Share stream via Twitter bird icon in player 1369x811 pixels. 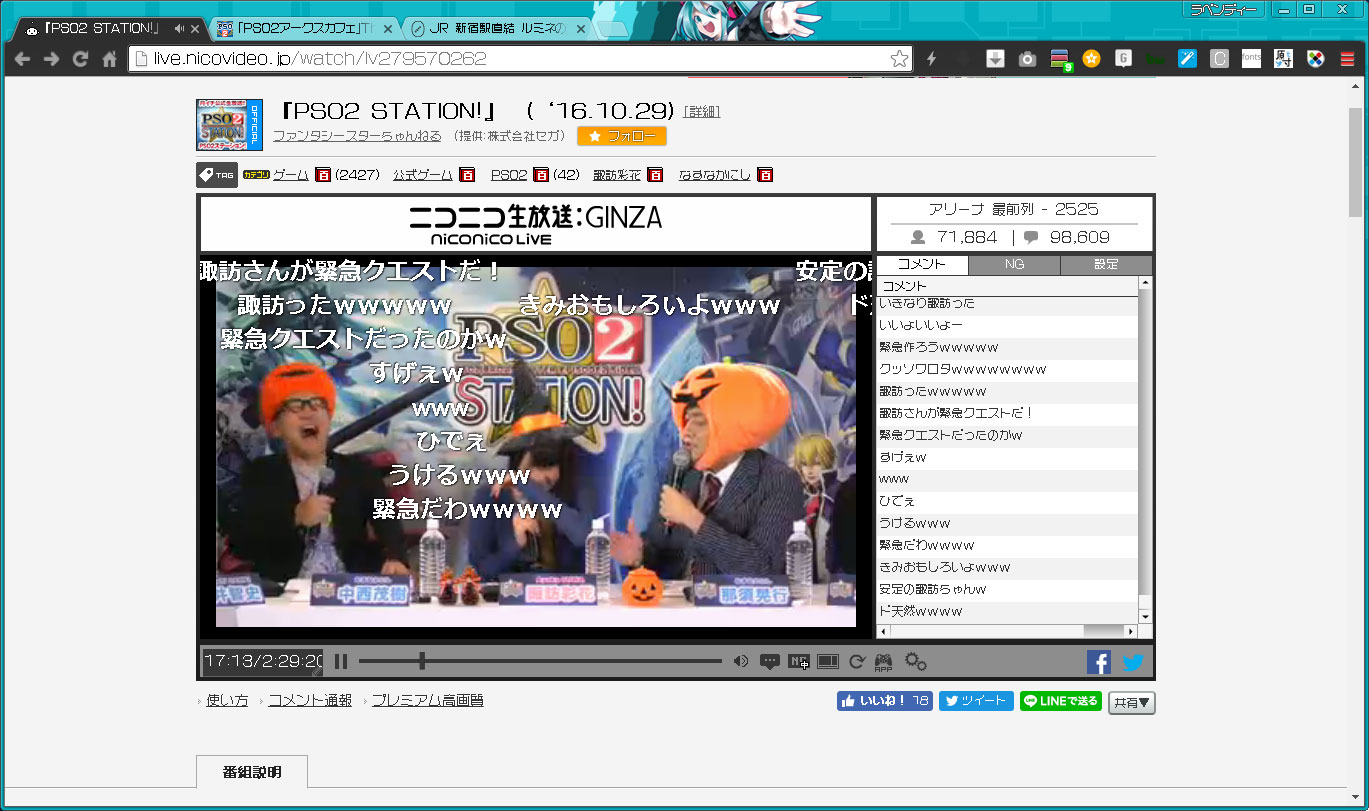coord(1133,662)
